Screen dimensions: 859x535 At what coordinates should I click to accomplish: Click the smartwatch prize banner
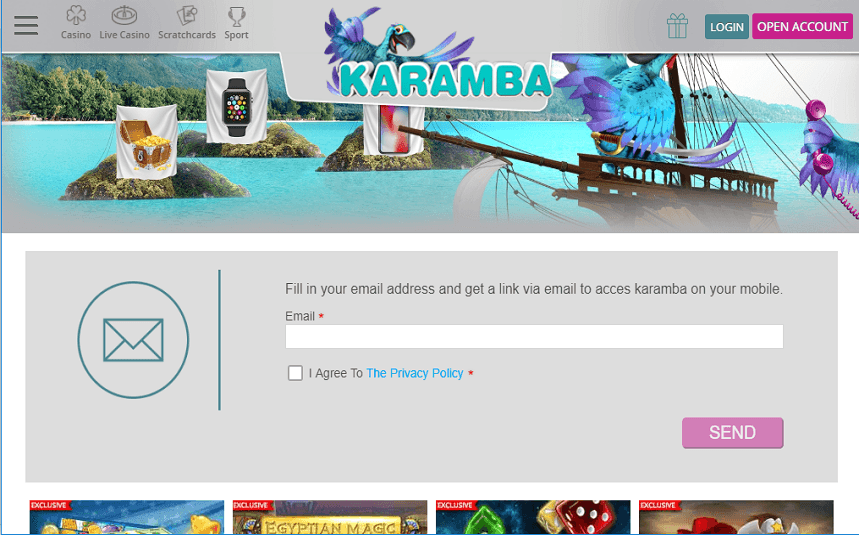[x=237, y=106]
